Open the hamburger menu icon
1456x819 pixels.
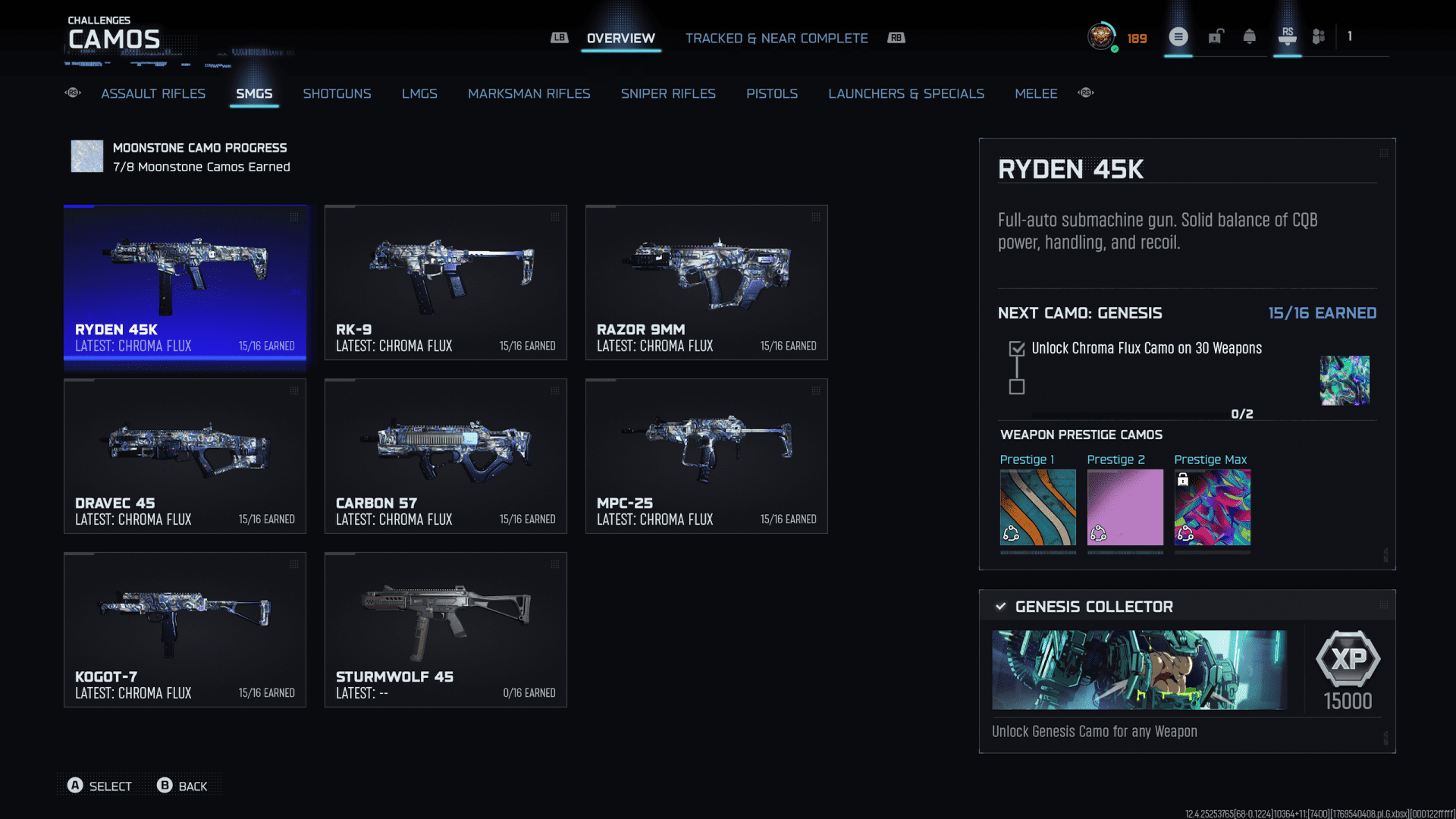[1178, 36]
